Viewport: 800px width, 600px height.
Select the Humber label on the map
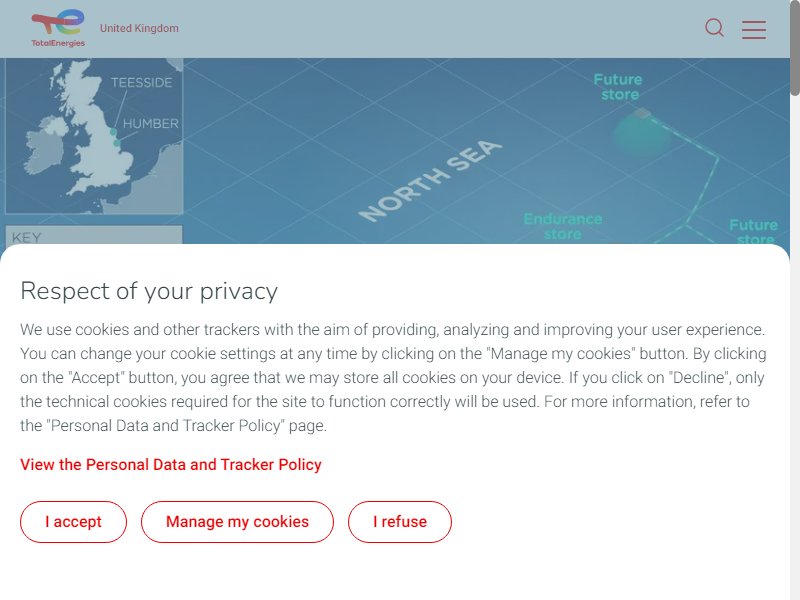[151, 123]
